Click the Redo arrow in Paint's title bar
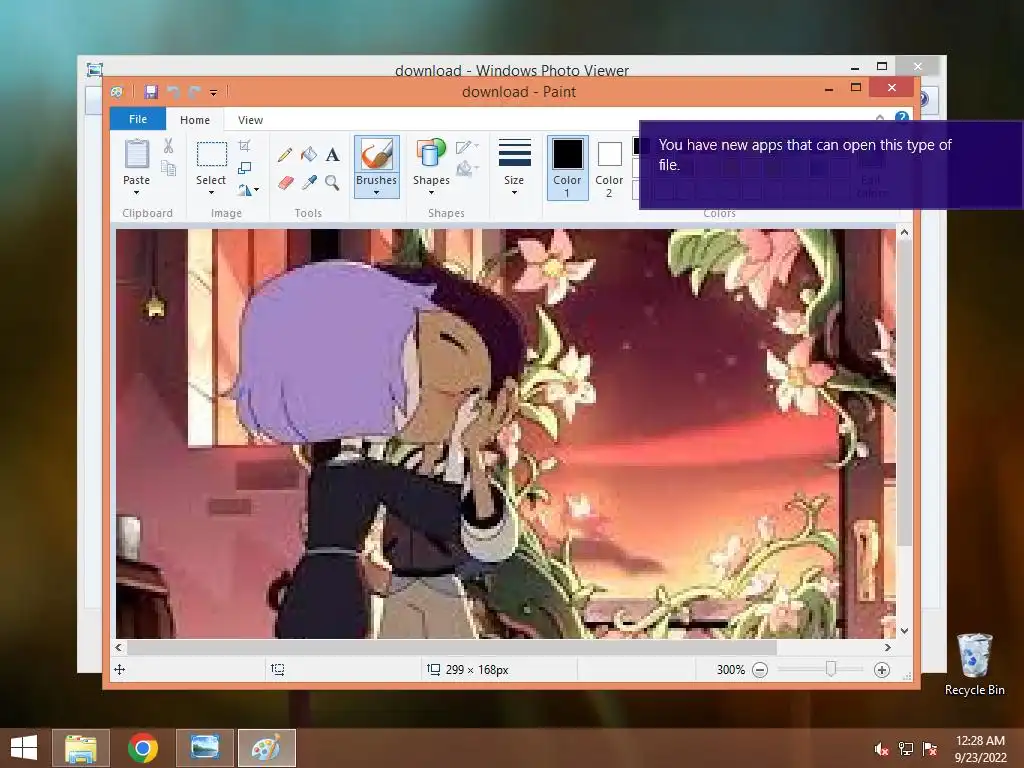 pos(195,92)
